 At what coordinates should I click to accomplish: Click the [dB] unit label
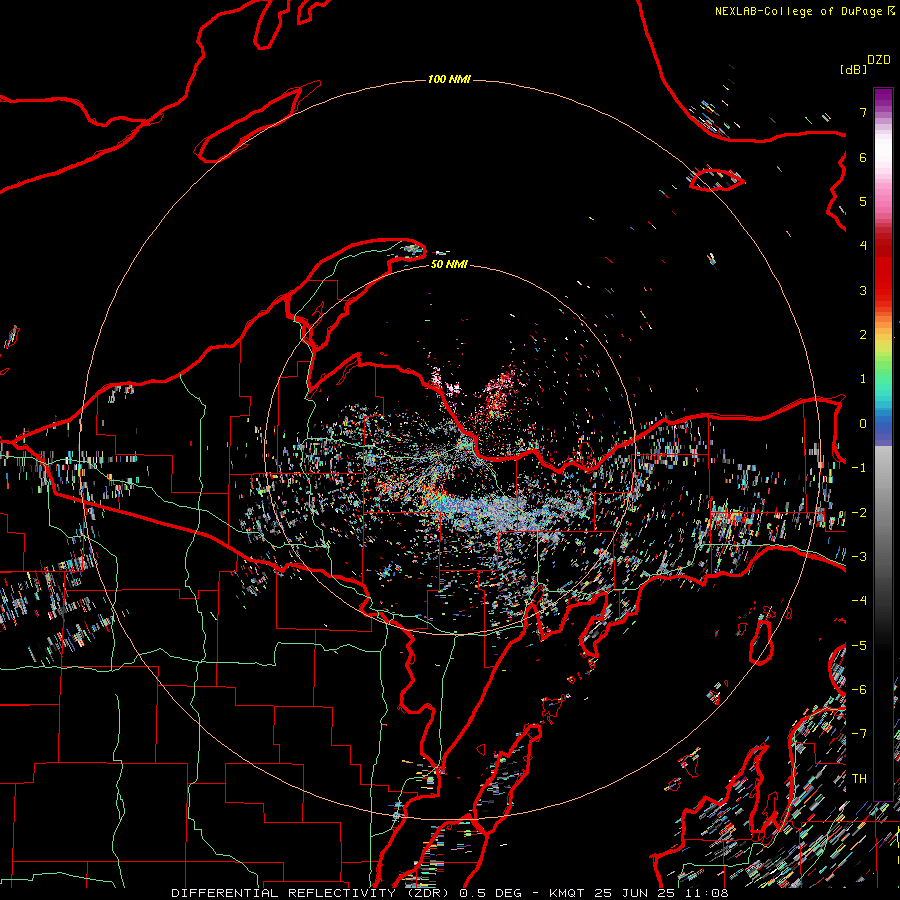[x=853, y=69]
